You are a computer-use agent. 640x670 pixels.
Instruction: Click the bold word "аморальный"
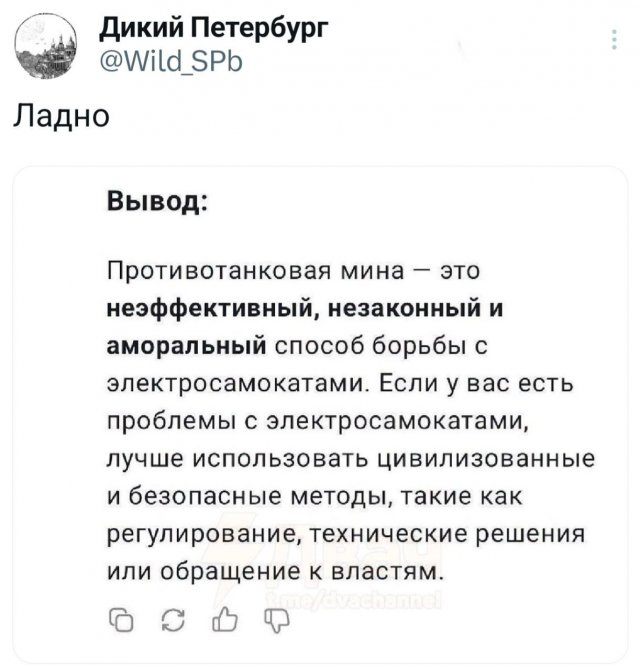pos(185,345)
